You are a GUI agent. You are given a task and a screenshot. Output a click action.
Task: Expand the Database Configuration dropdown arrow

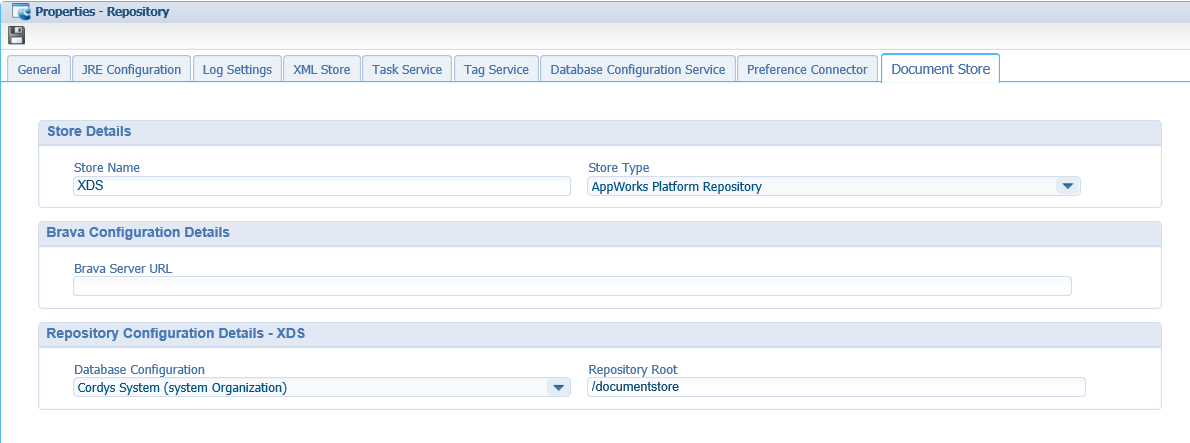tap(558, 388)
